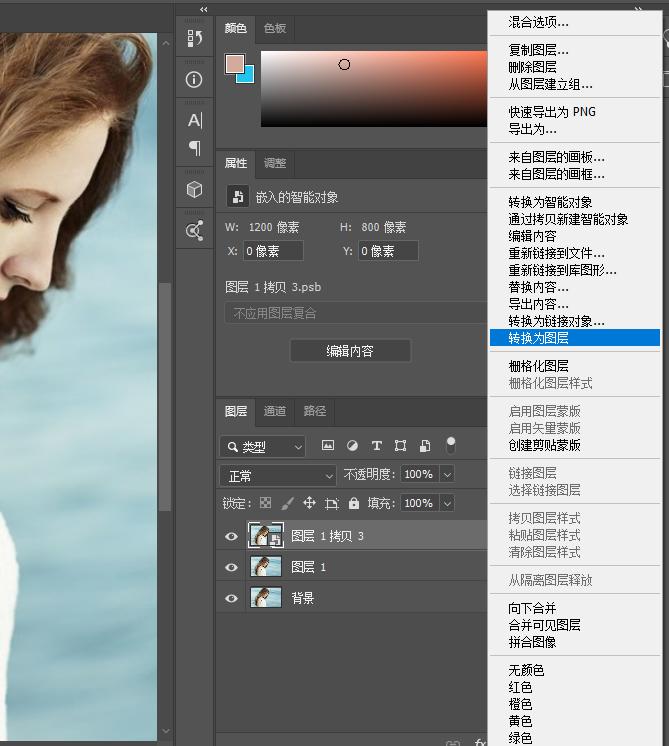Viewport: 669px width, 746px height.
Task: Lock position move icon
Action: pos(309,503)
